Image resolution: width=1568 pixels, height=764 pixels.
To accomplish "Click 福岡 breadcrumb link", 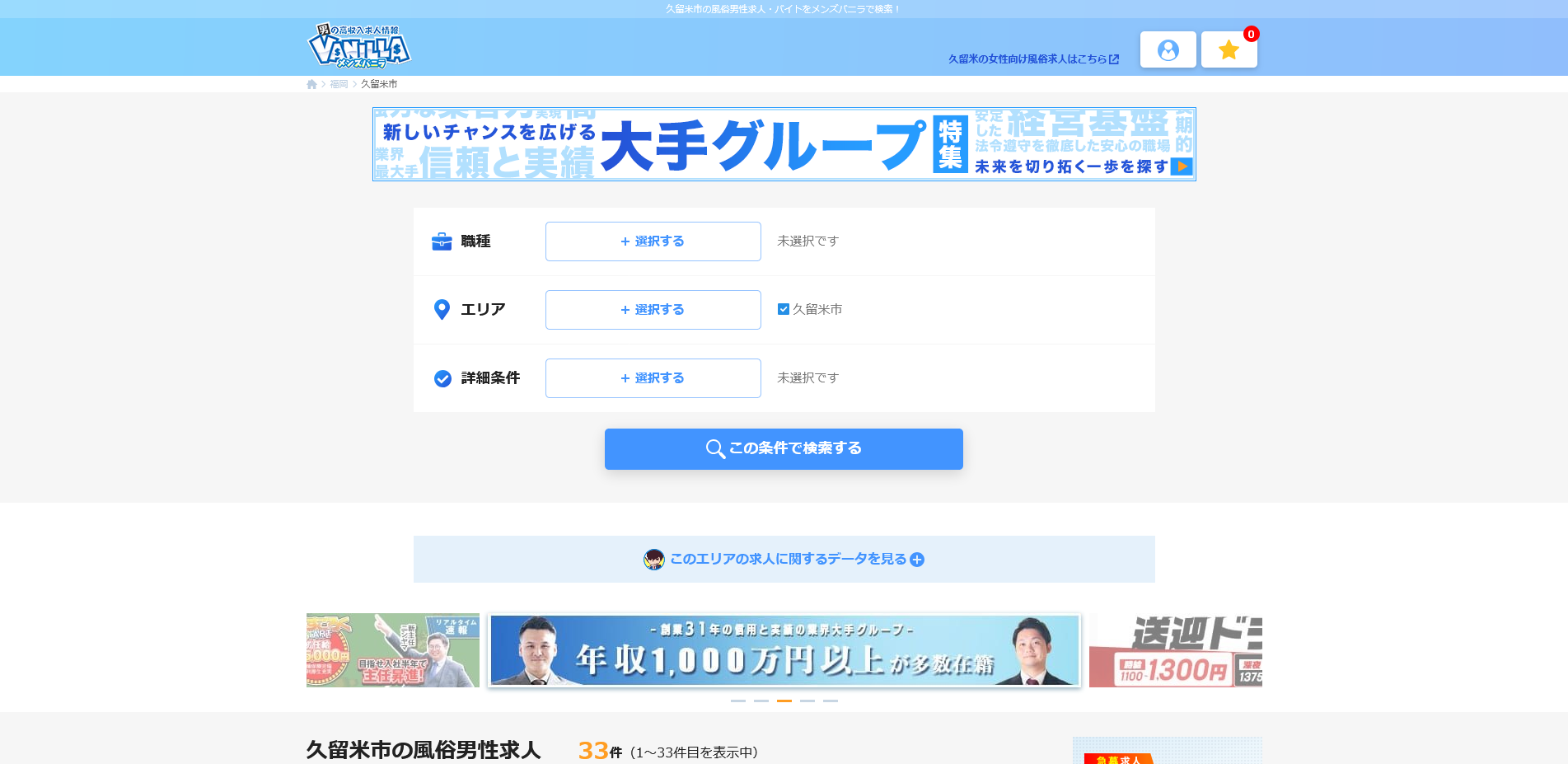I will (x=339, y=84).
